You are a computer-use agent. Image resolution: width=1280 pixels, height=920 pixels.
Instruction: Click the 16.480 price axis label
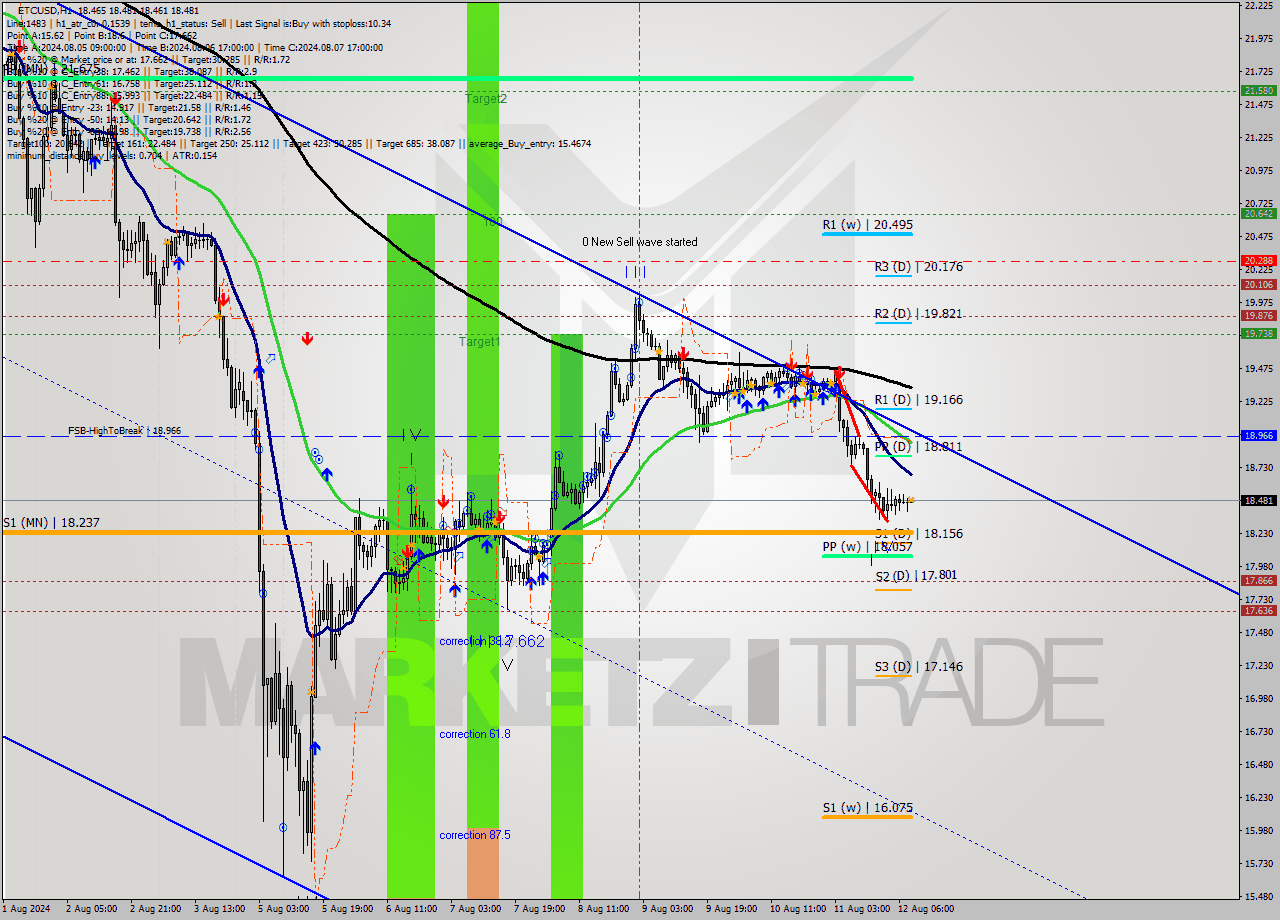click(1258, 764)
